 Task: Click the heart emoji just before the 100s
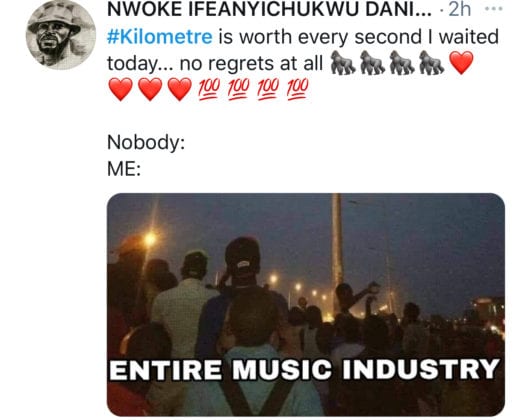click(180, 89)
